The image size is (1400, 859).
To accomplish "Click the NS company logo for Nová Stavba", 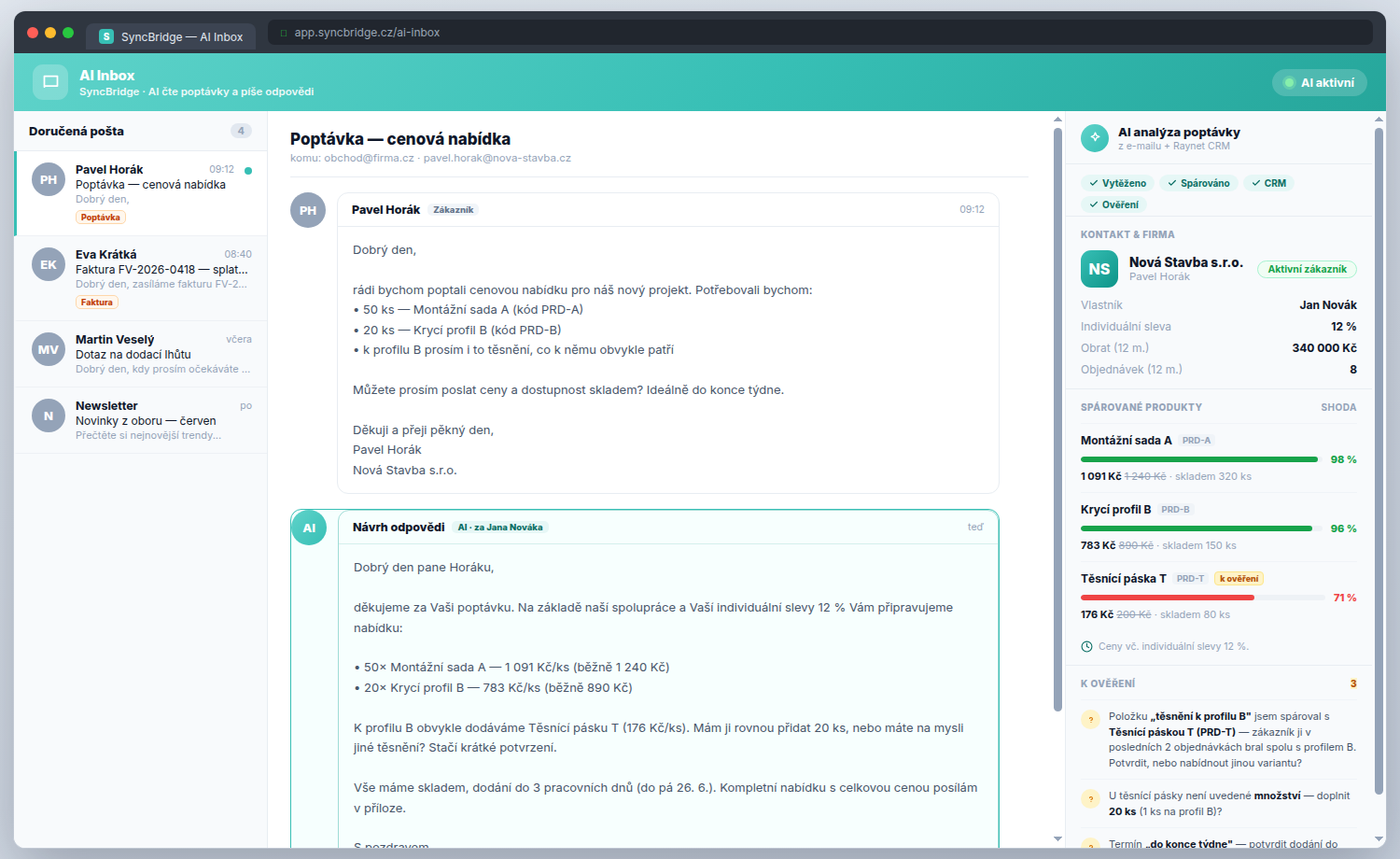I will click(x=1099, y=269).
